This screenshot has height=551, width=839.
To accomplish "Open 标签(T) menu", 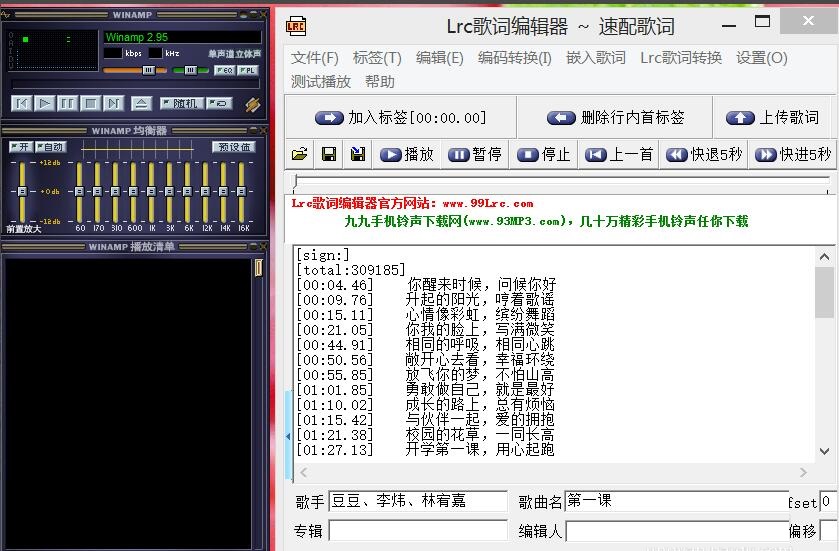I will (x=377, y=58).
